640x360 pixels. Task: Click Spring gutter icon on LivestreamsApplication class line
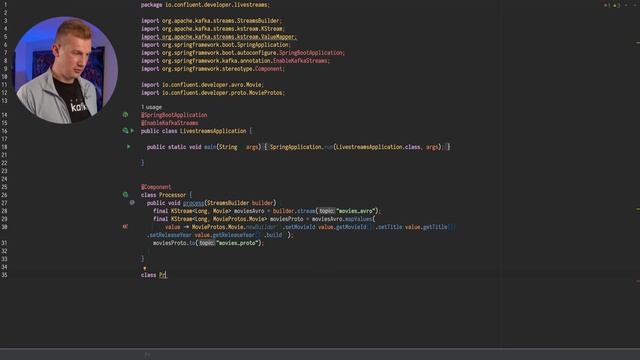point(125,131)
